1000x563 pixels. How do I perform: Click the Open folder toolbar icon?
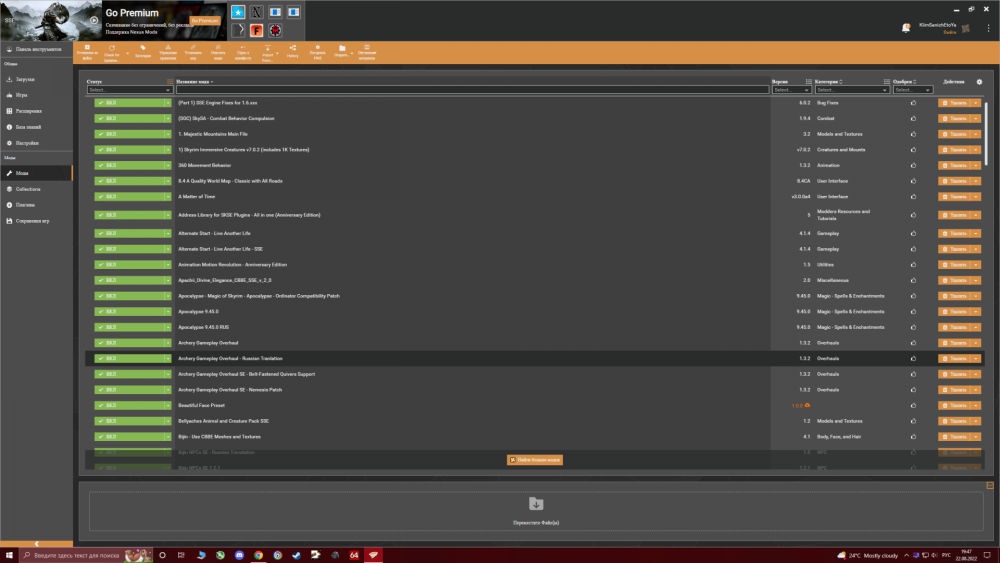342,52
